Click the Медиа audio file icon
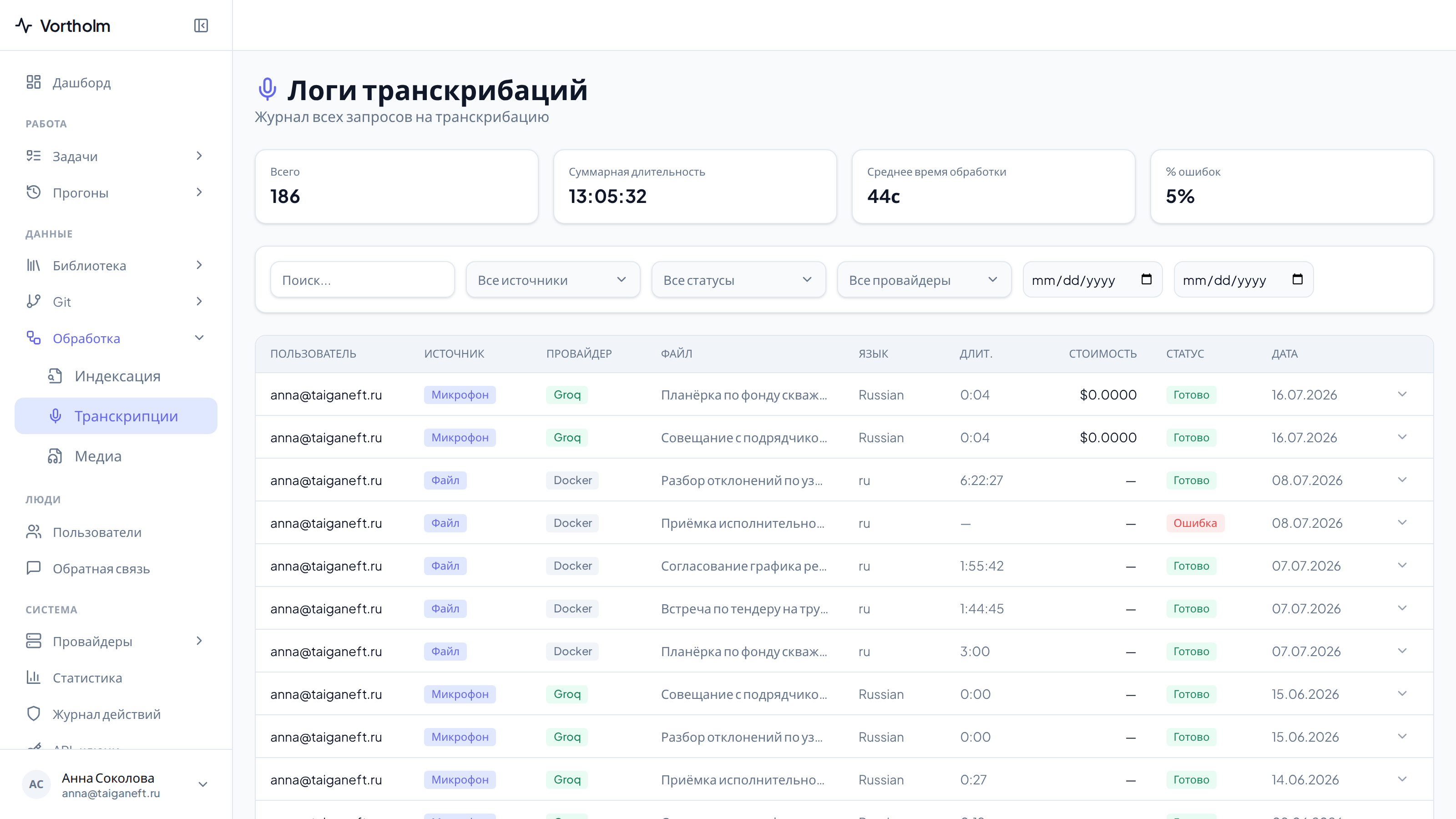Screen dimensions: 1456x819 point(55,456)
